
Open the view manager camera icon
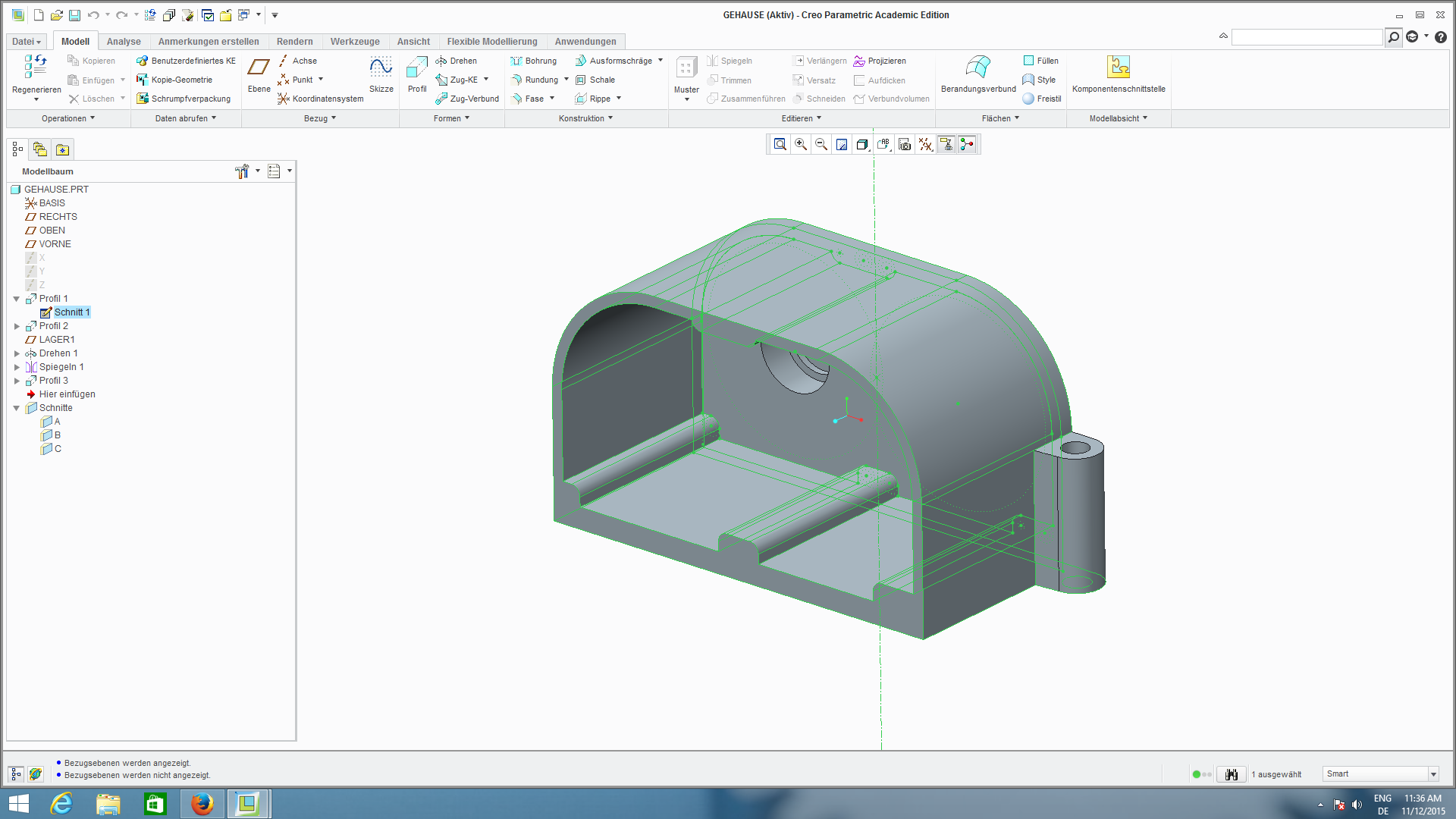(x=905, y=144)
